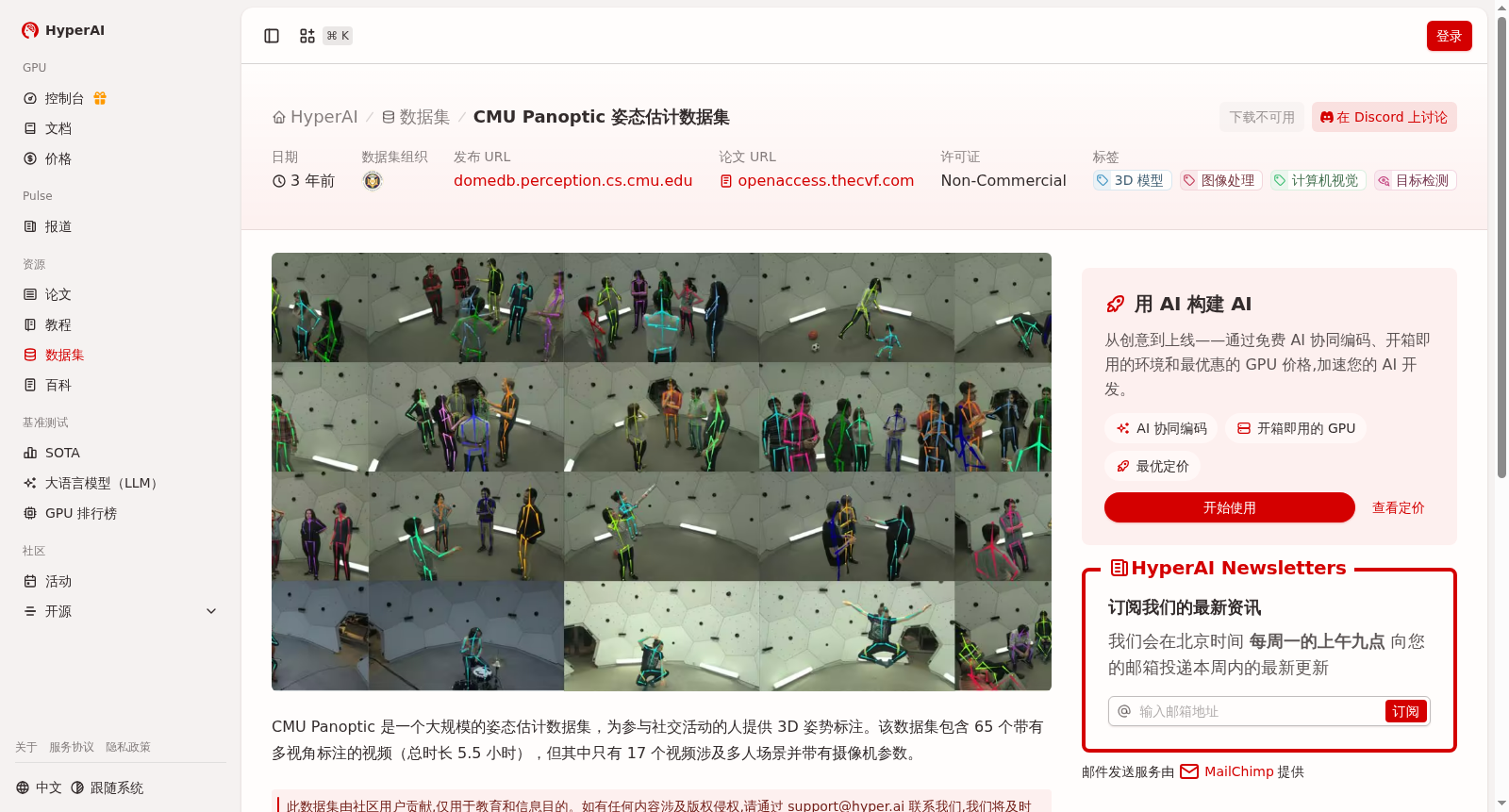Click the dataset organization avatar icon
The height and width of the screenshot is (812, 1509).
(x=373, y=180)
